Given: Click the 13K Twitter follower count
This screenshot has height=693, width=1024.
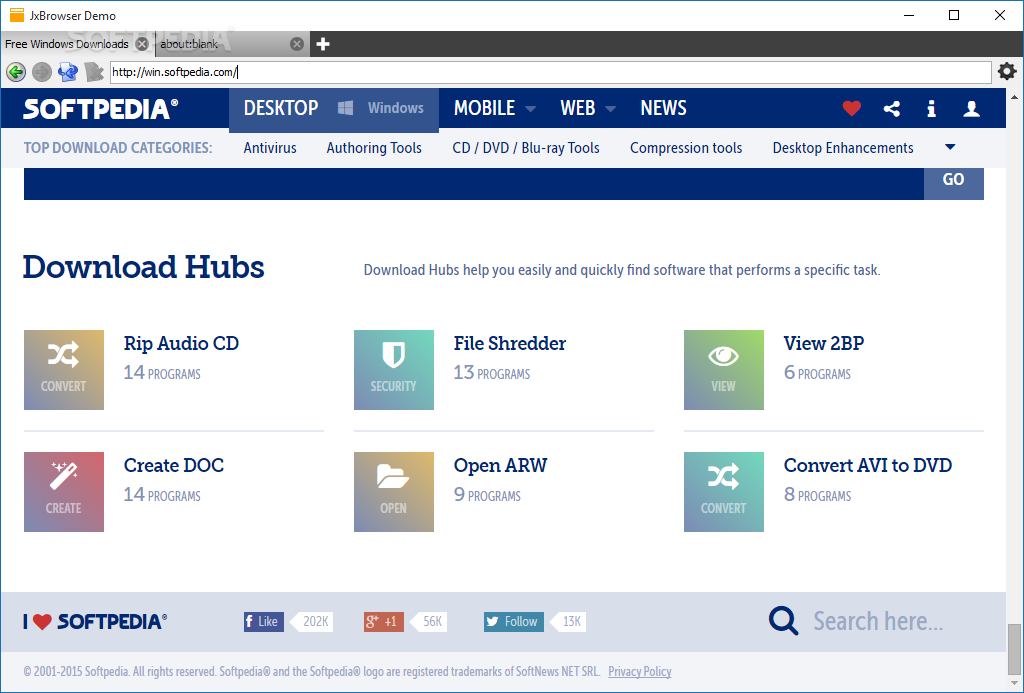Looking at the screenshot, I should 569,621.
